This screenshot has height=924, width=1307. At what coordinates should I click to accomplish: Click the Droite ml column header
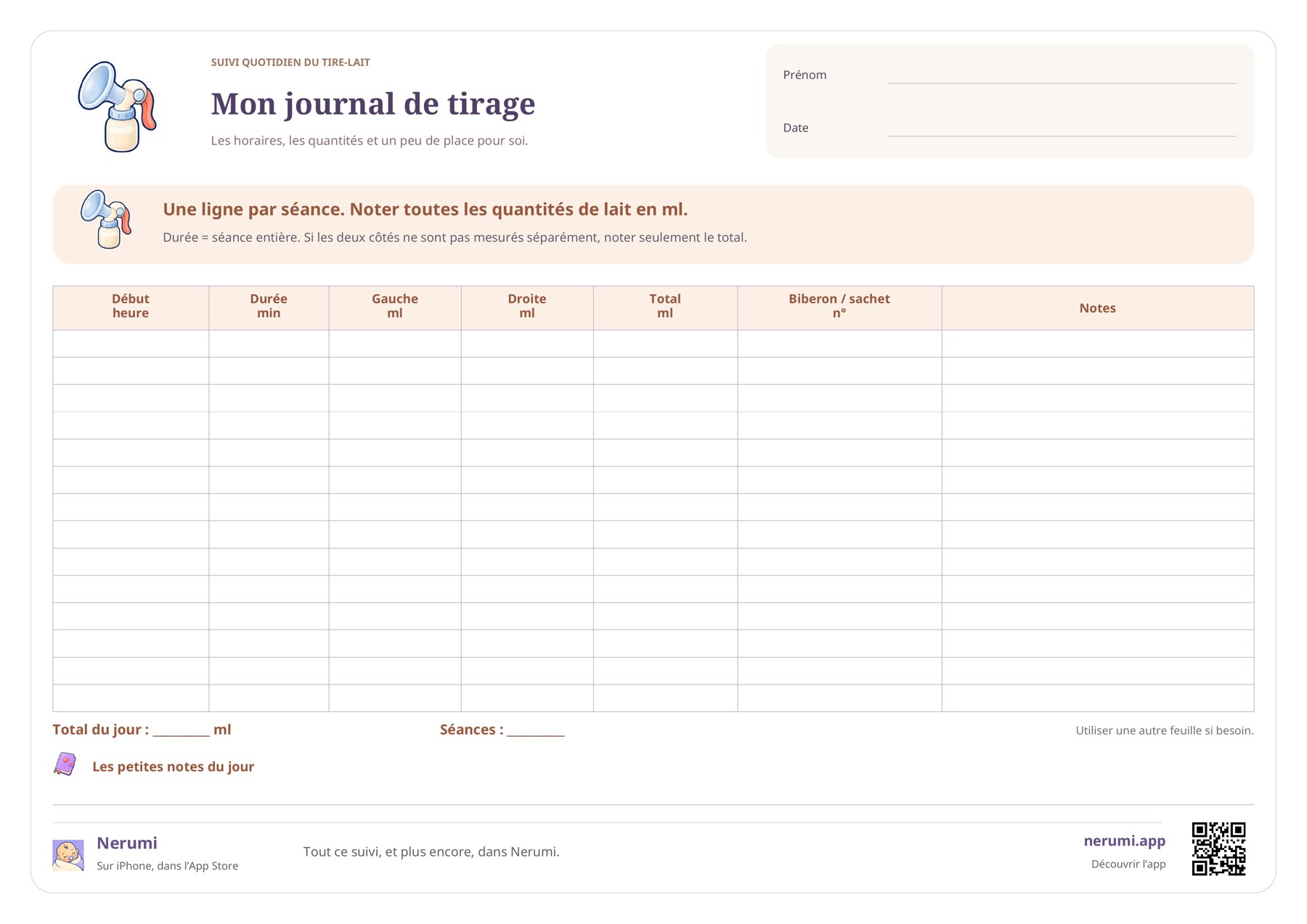point(527,306)
